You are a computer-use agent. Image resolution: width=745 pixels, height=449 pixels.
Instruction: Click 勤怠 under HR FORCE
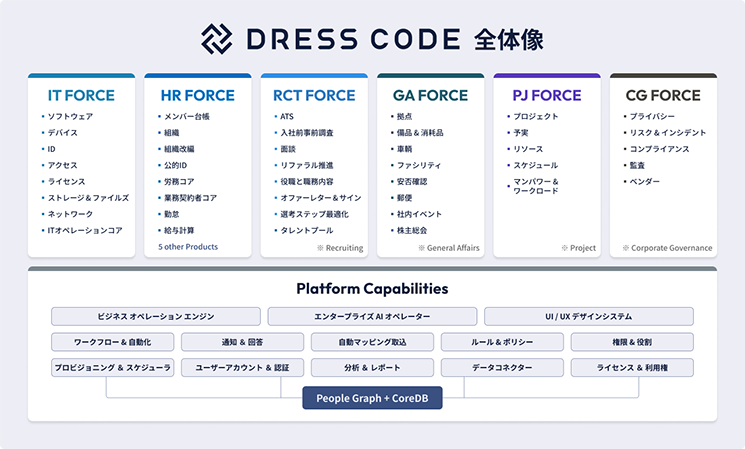coord(172,214)
